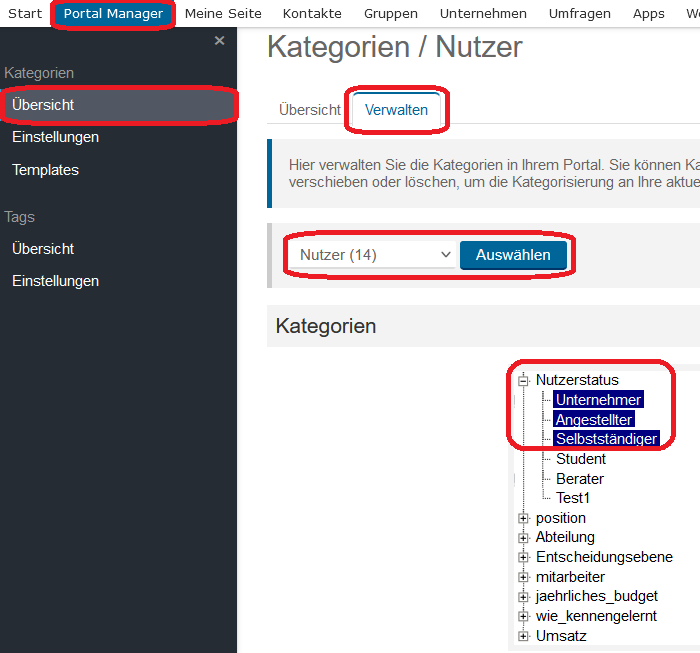Collapse the Nutzerstatus tree node
700x653 pixels.
point(523,381)
